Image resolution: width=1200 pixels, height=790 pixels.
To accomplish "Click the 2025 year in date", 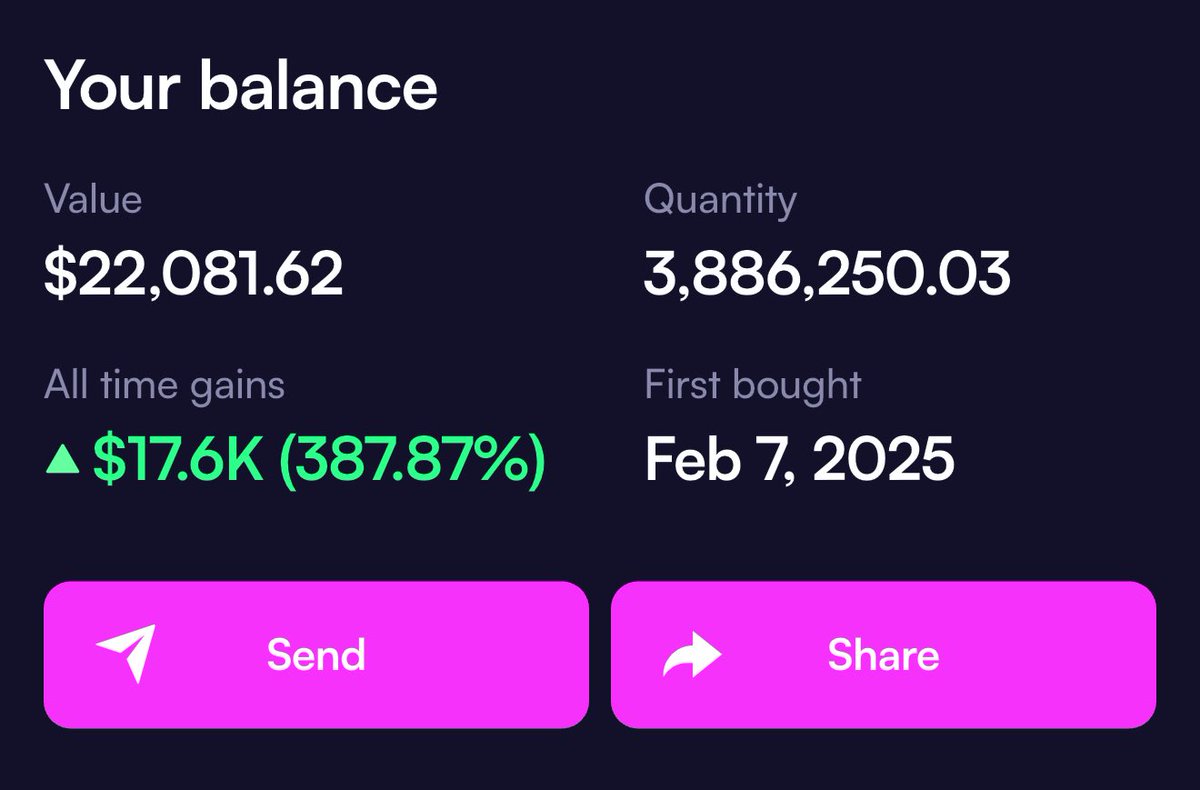I will [x=883, y=460].
